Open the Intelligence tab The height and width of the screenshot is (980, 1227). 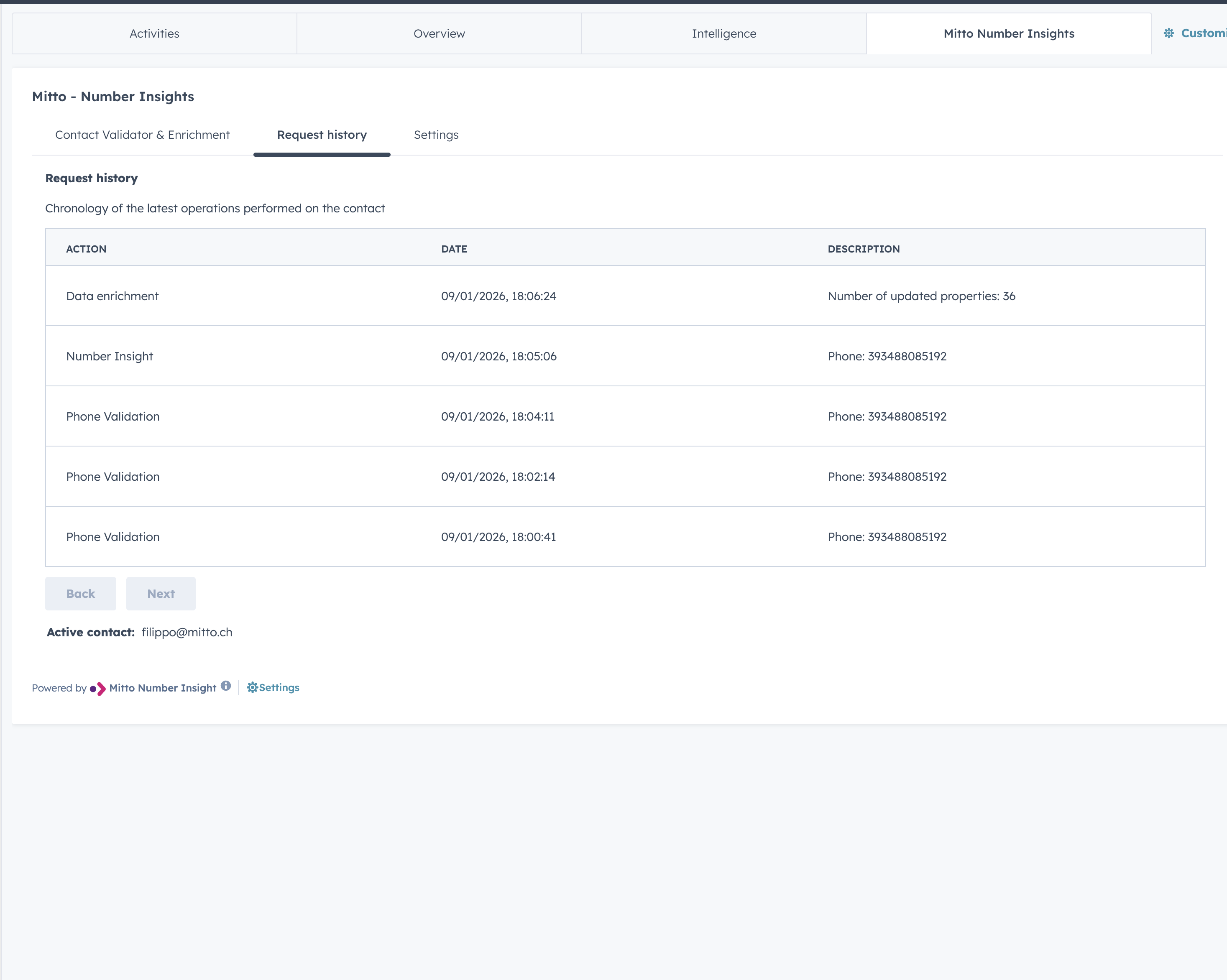point(724,33)
